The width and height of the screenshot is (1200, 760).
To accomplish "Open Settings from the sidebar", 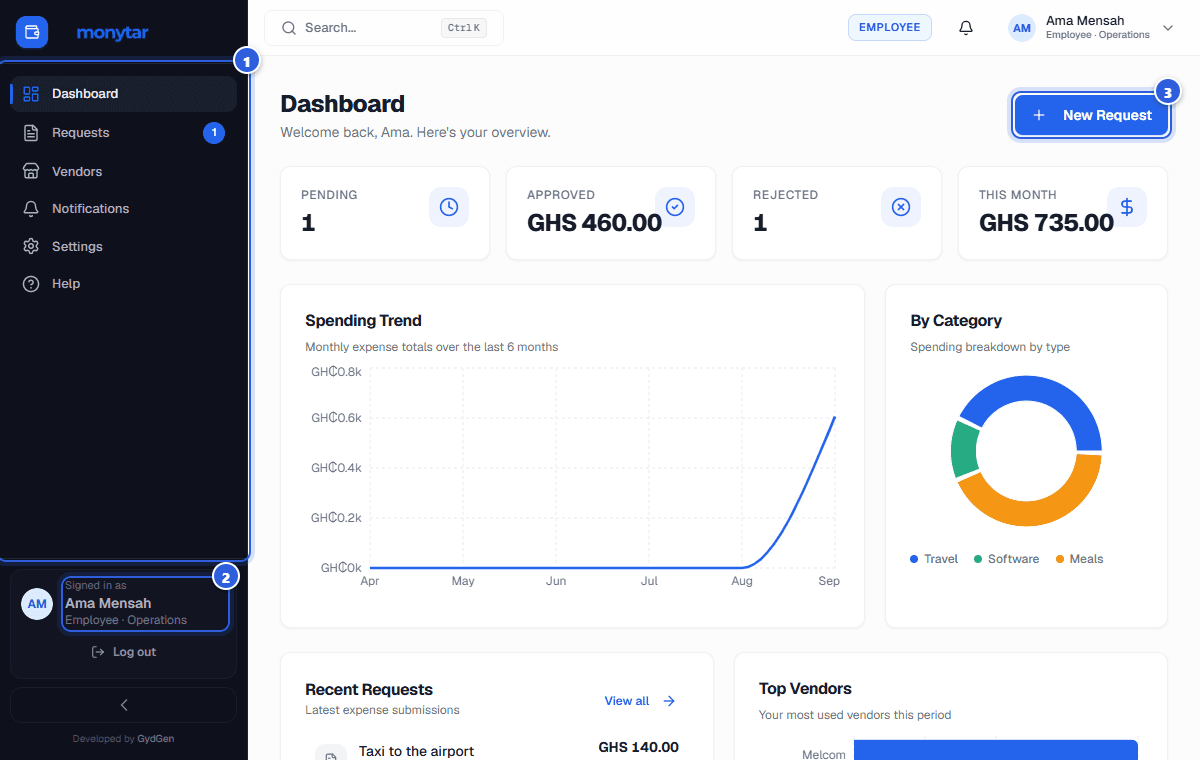I will tap(124, 246).
